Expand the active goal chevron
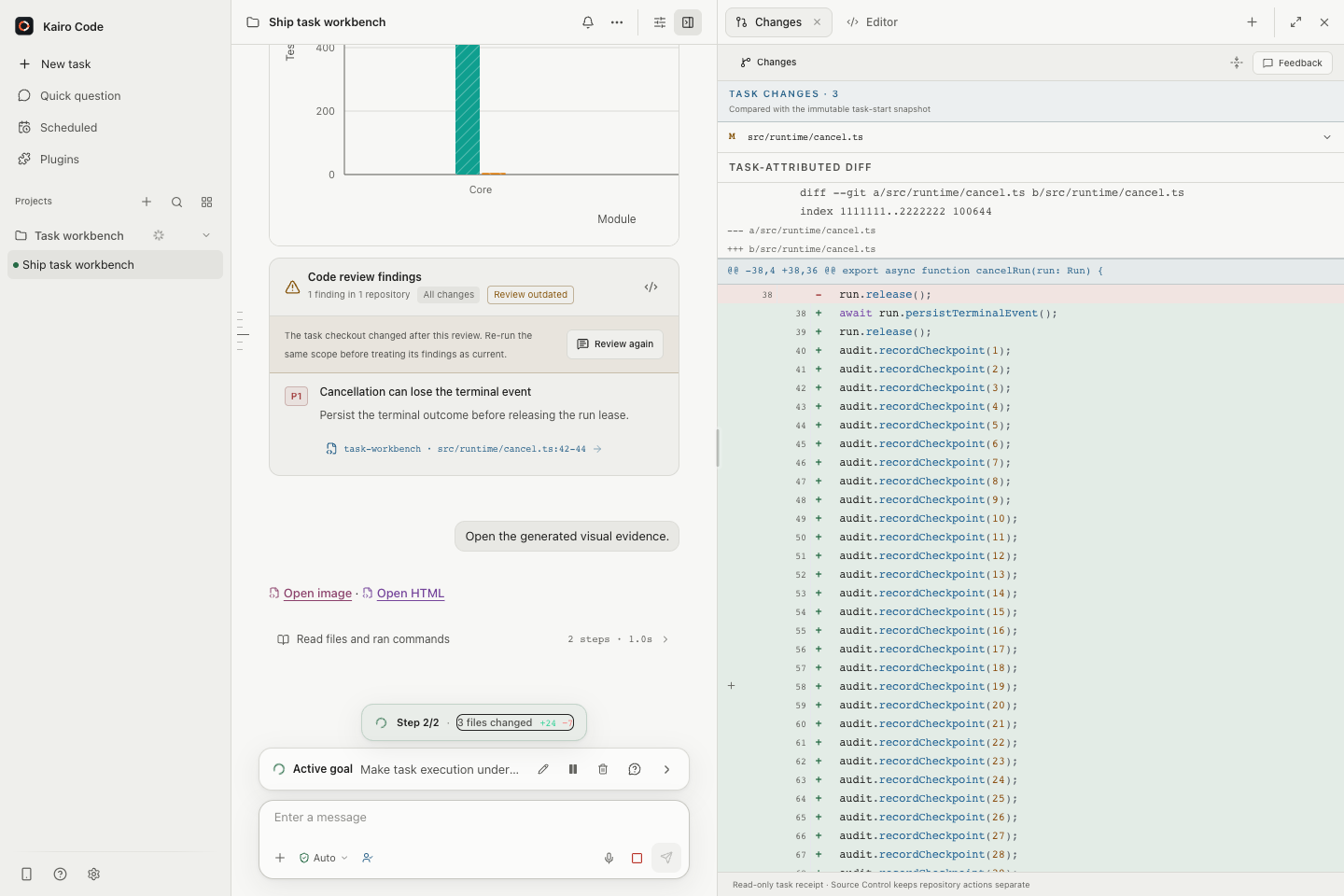 pyautogui.click(x=666, y=769)
